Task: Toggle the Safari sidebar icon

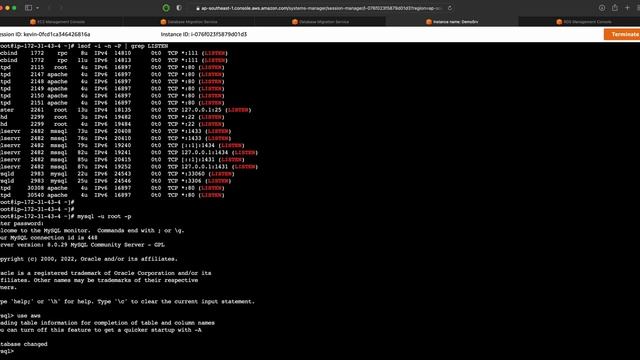Action: pyautogui.click(x=28, y=8)
